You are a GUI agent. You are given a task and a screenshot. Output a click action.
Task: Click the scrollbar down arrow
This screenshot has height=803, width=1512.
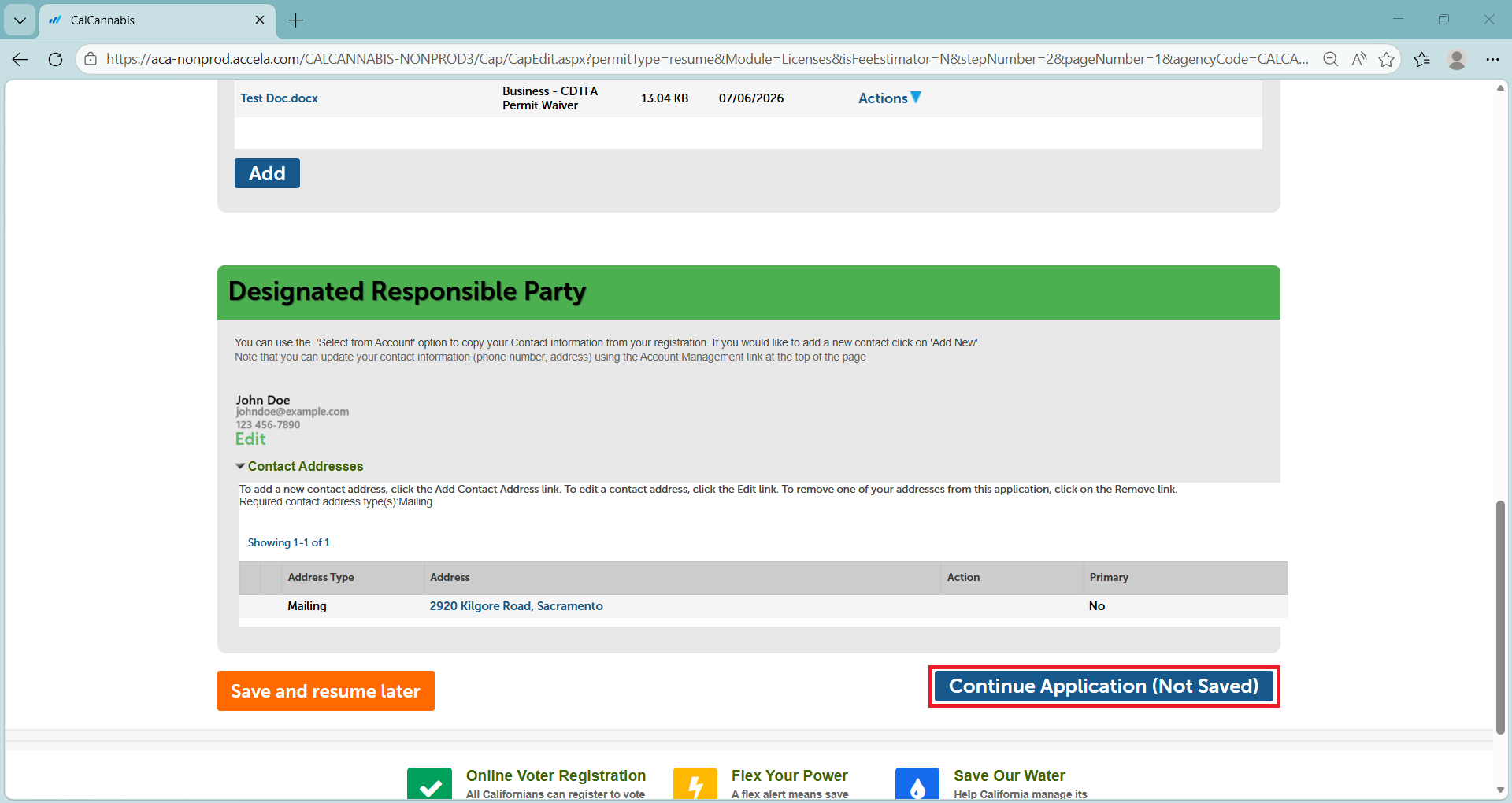coord(1500,790)
